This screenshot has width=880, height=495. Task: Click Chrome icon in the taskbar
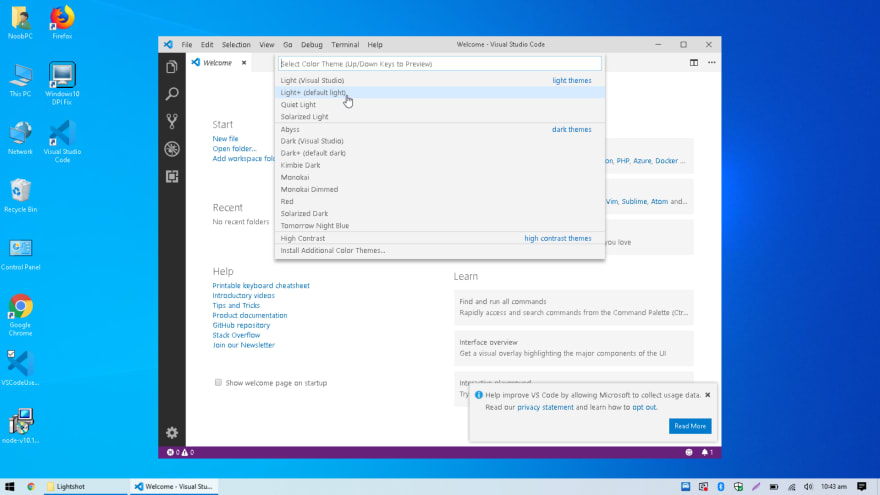pos(31,487)
